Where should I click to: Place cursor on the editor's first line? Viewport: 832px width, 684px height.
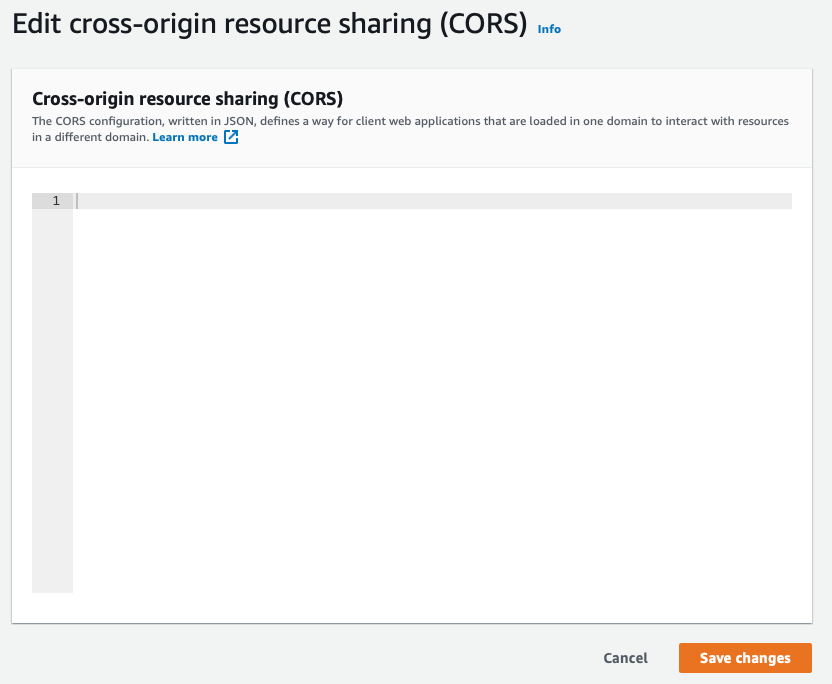tap(432, 201)
